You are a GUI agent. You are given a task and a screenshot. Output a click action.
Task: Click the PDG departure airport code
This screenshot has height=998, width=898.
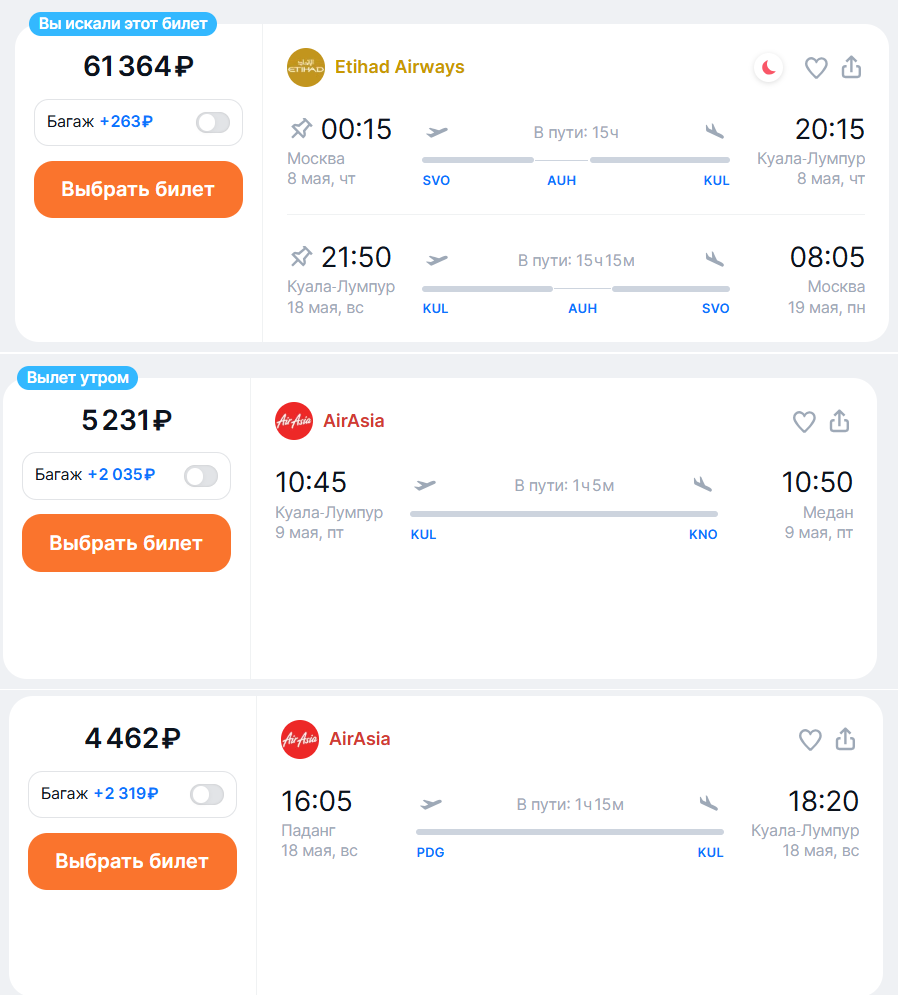click(x=430, y=853)
